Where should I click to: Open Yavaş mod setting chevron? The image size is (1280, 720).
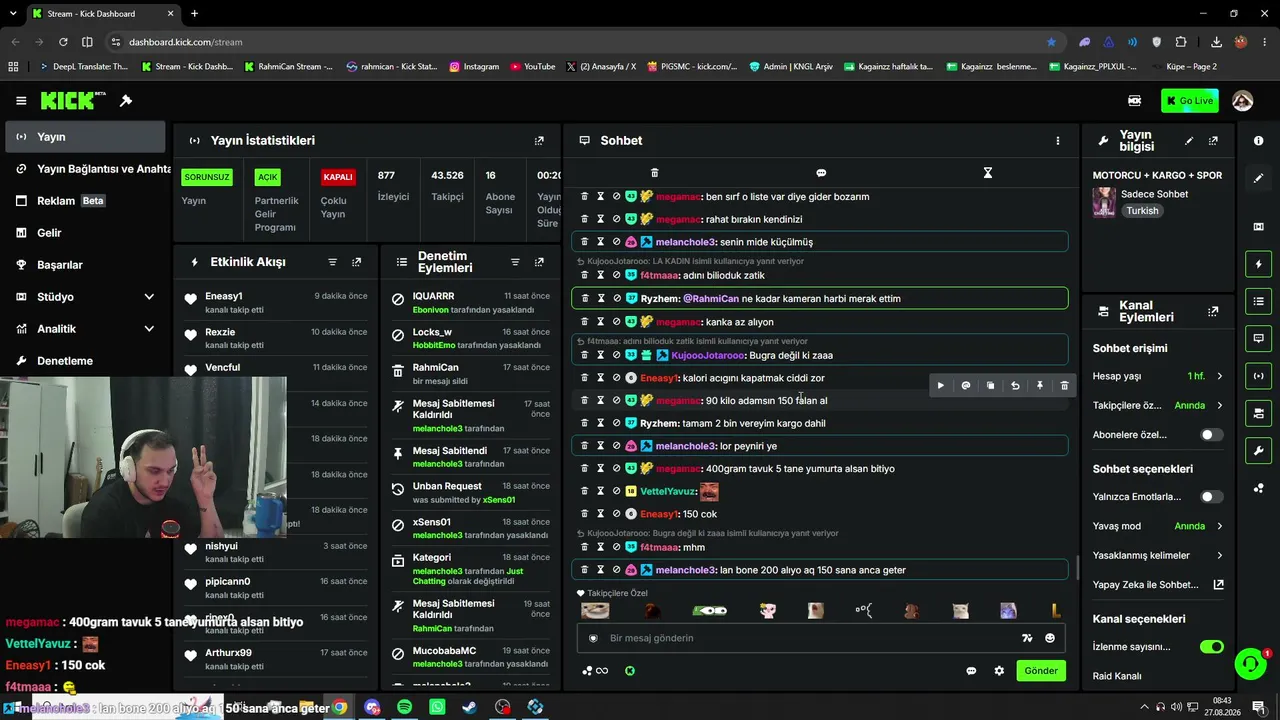(x=1219, y=526)
